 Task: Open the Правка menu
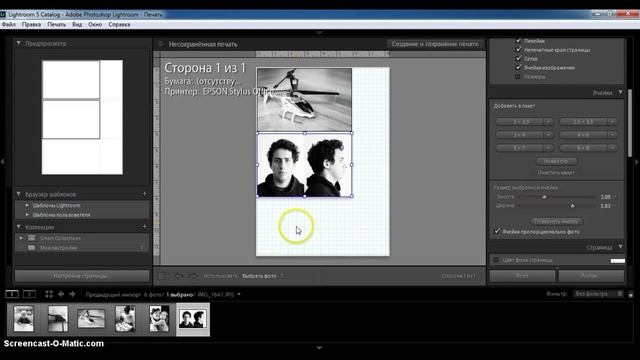point(31,24)
